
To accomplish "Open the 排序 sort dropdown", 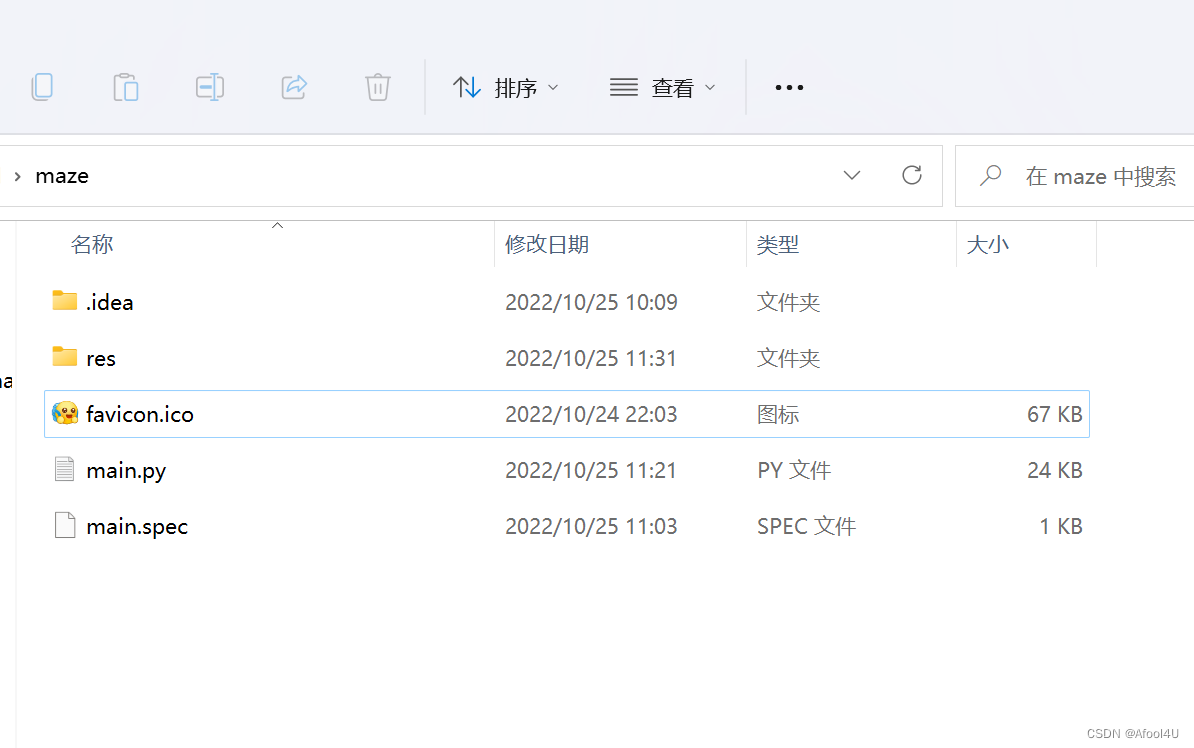I will pyautogui.click(x=505, y=88).
